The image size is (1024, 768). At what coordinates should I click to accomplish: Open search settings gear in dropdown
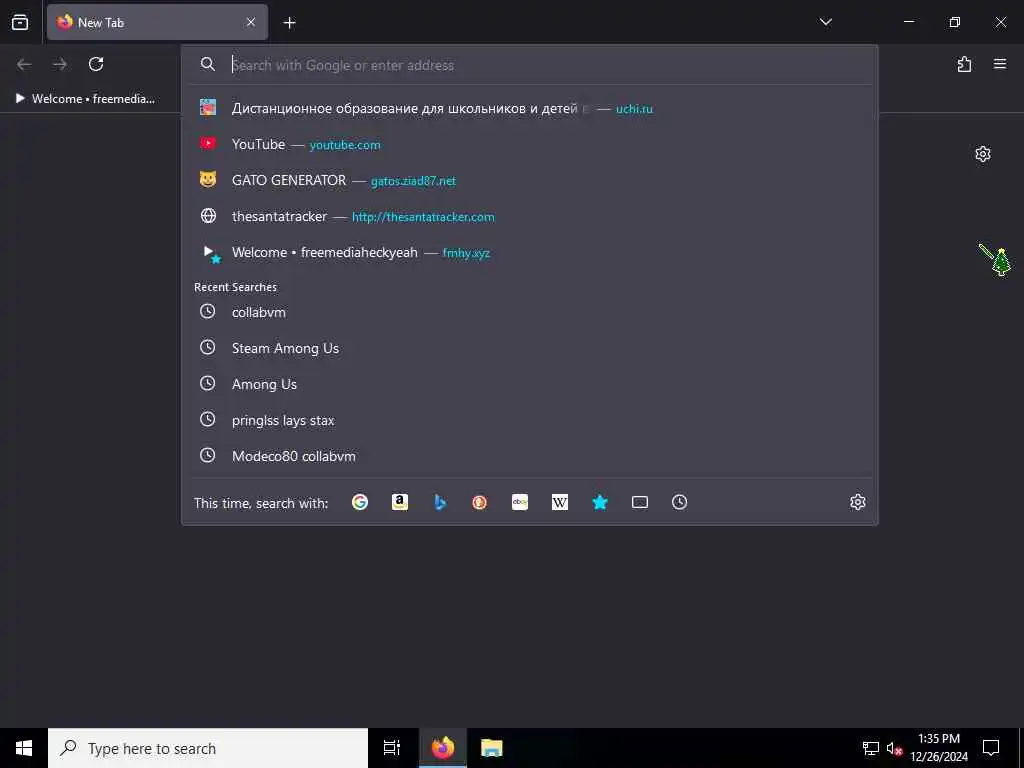857,502
